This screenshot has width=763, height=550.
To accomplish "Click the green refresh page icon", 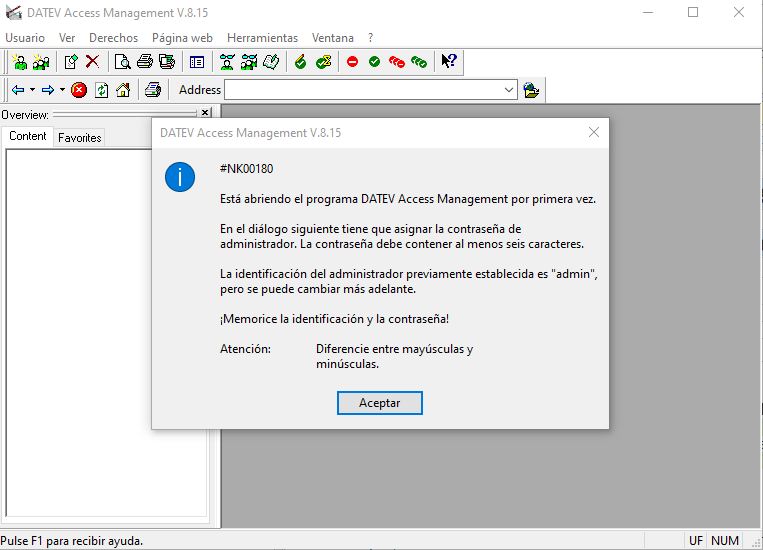I will coord(101,90).
